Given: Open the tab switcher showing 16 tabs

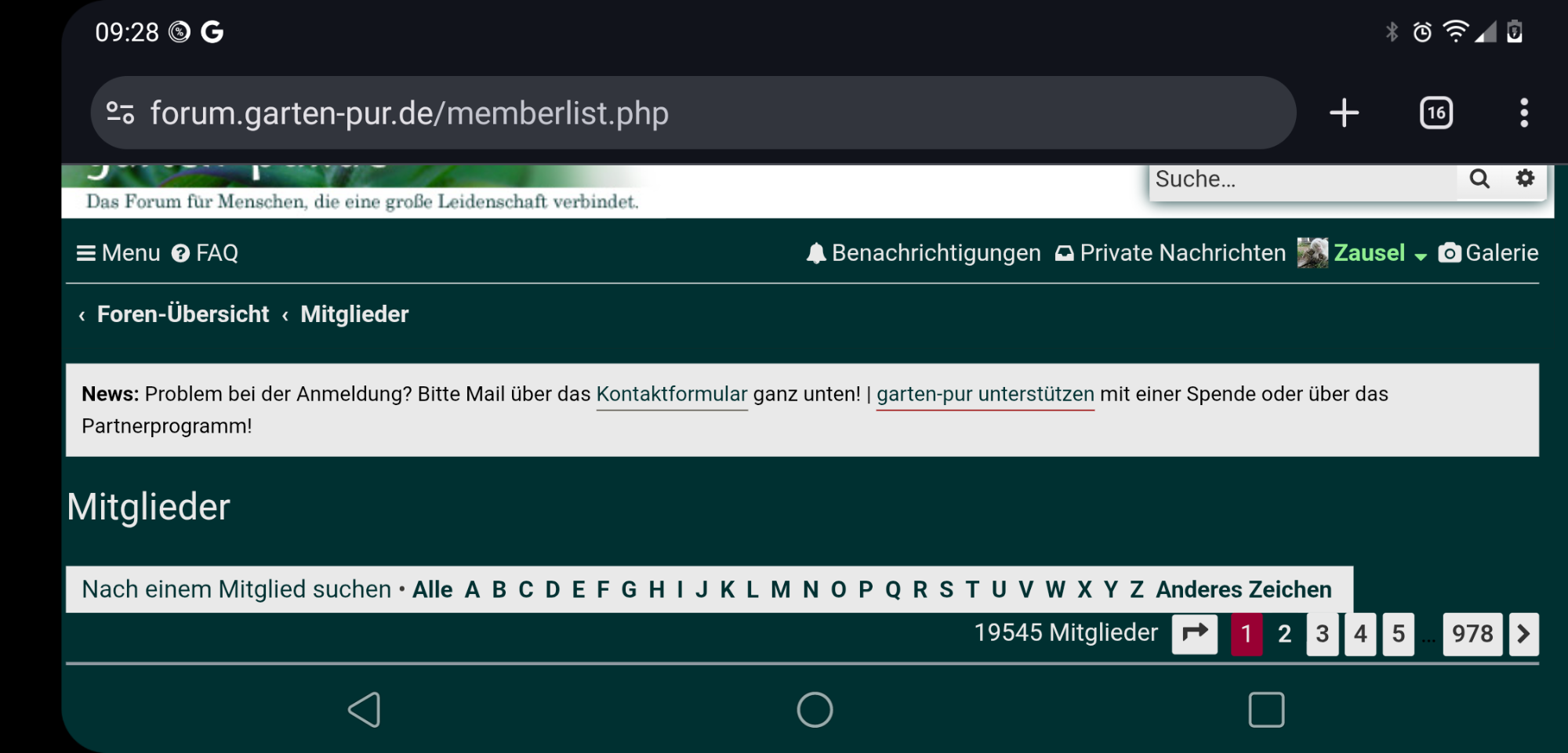Looking at the screenshot, I should click(x=1436, y=113).
